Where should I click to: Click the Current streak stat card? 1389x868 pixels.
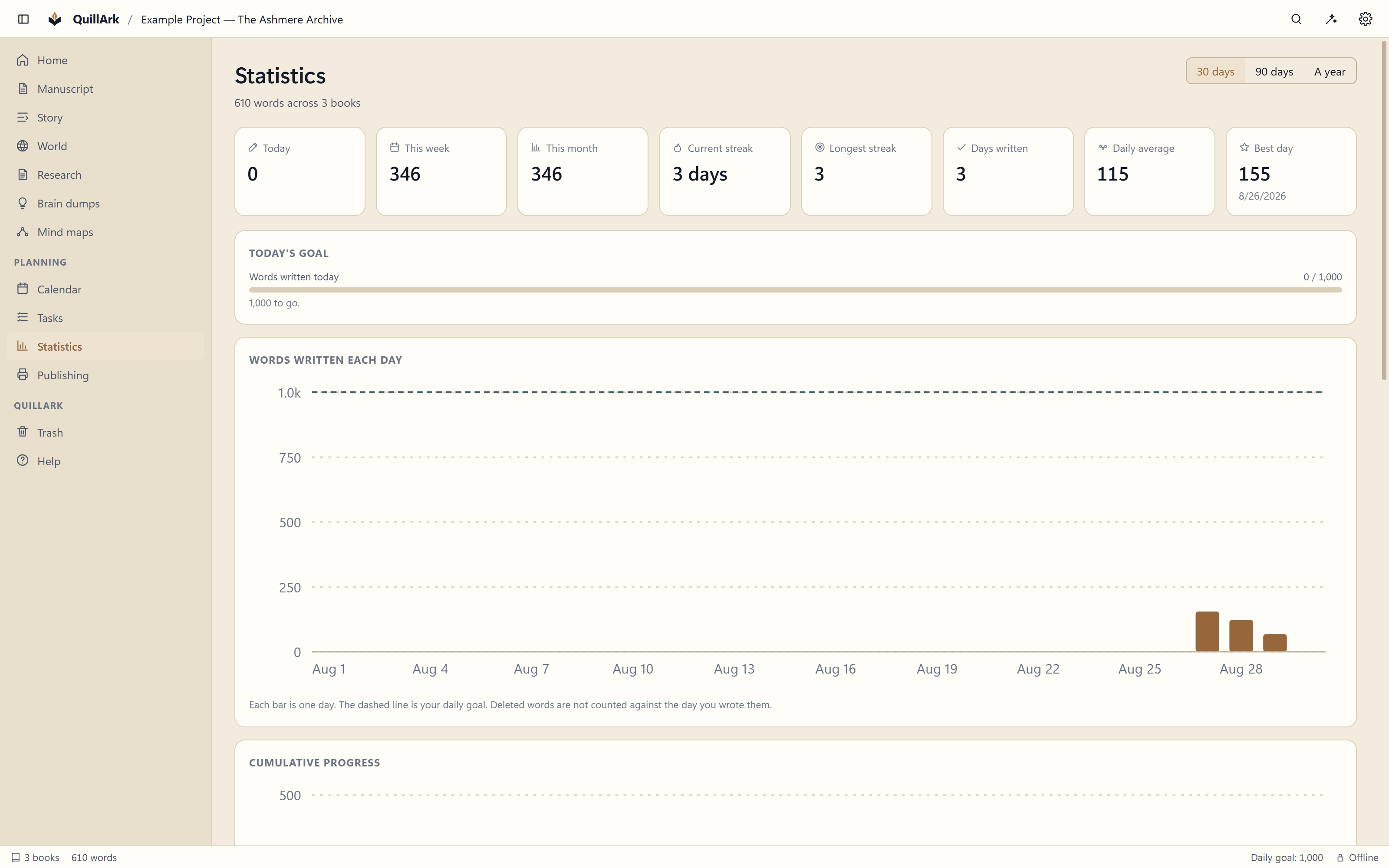[x=724, y=171]
